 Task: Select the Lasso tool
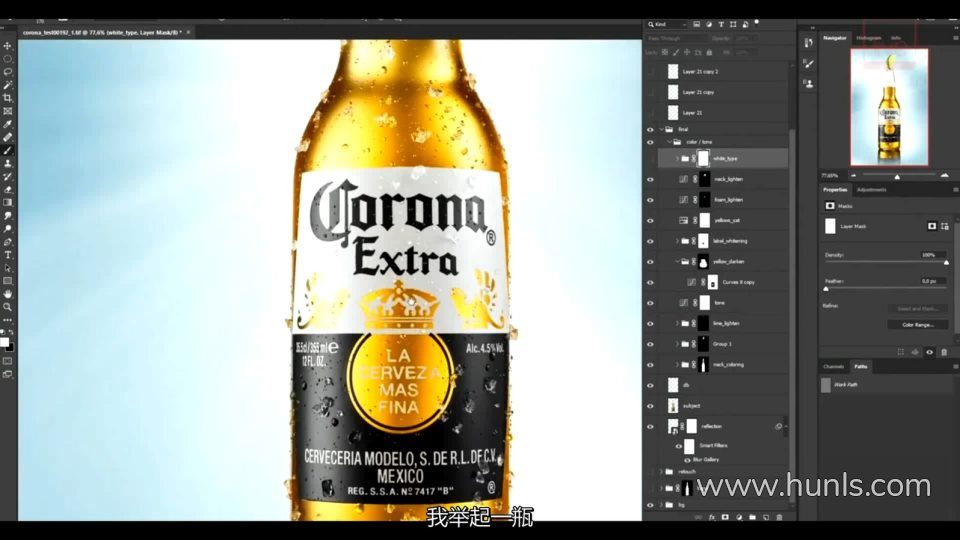(7, 72)
